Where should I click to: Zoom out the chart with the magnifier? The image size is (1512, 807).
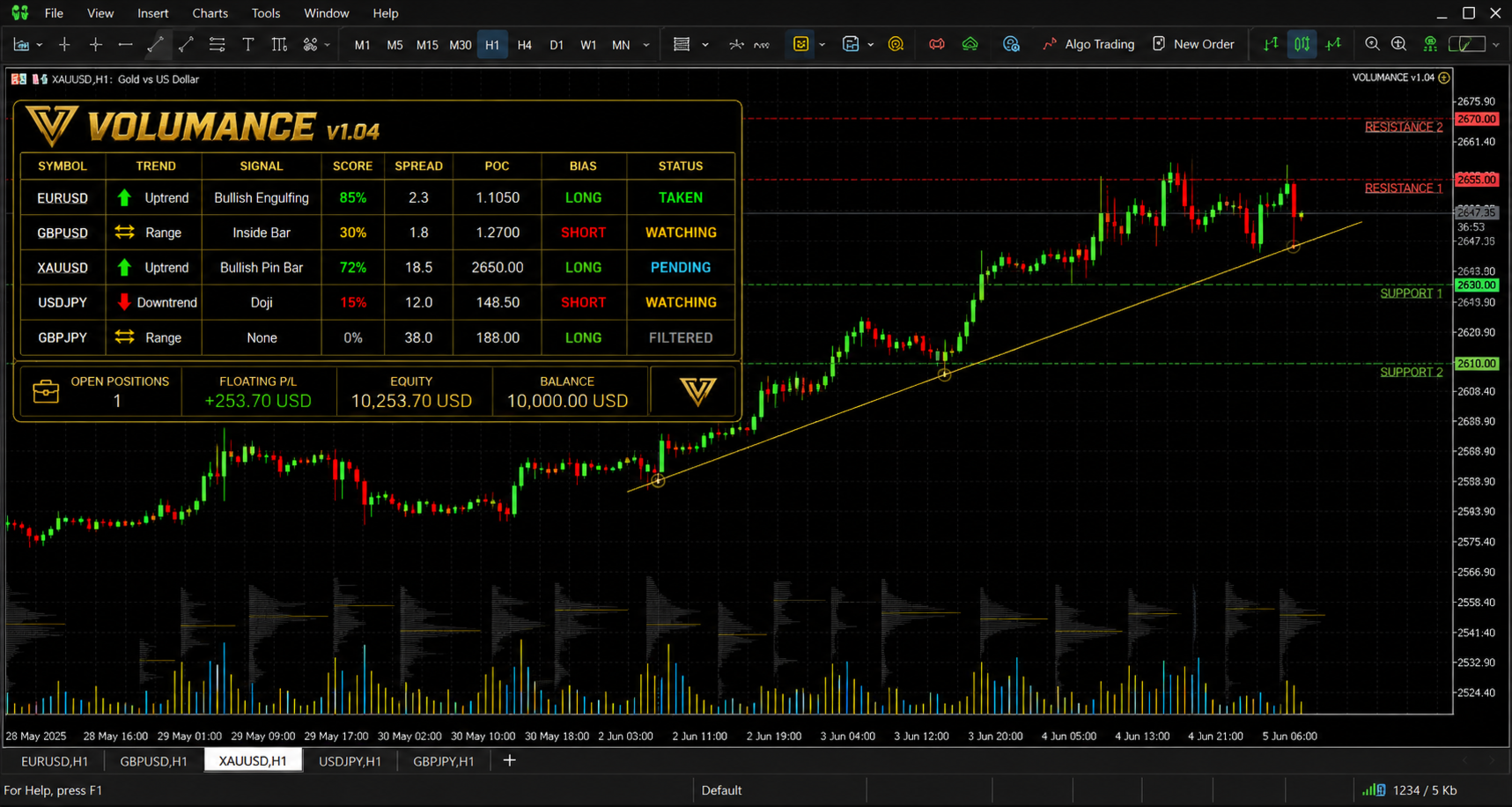[1372, 44]
